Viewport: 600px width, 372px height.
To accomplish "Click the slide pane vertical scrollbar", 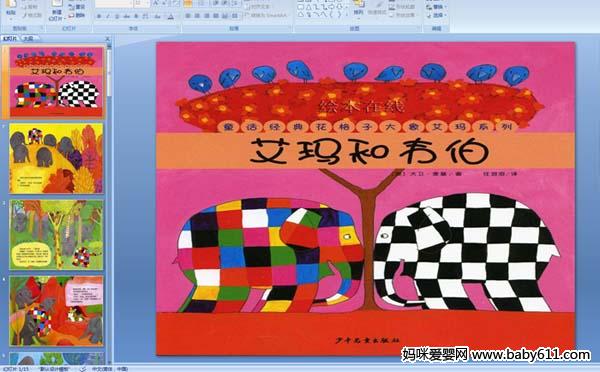I will (109, 203).
